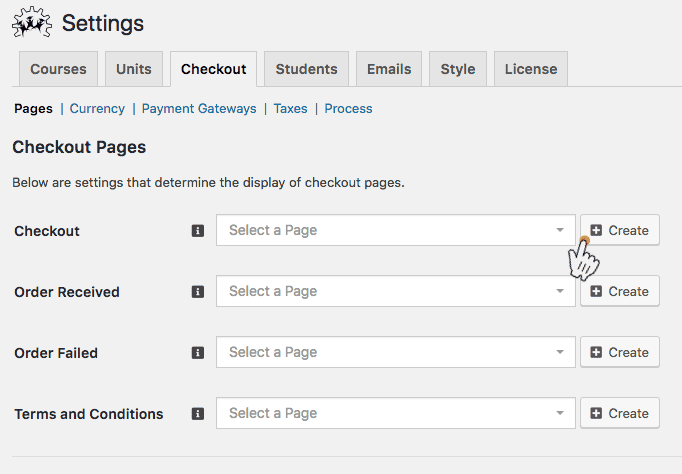Open the Taxes sub-section
The width and height of the screenshot is (682, 474).
[291, 108]
